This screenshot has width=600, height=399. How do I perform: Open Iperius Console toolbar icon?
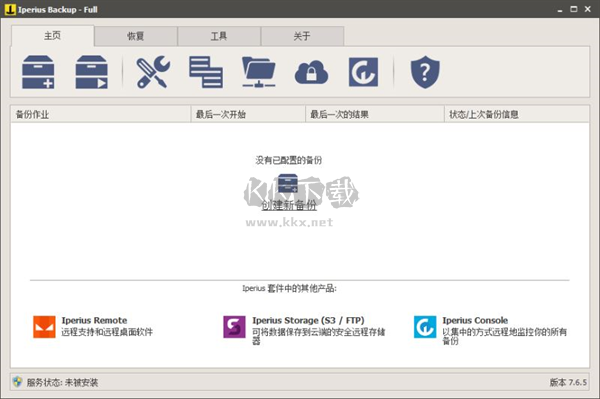364,72
